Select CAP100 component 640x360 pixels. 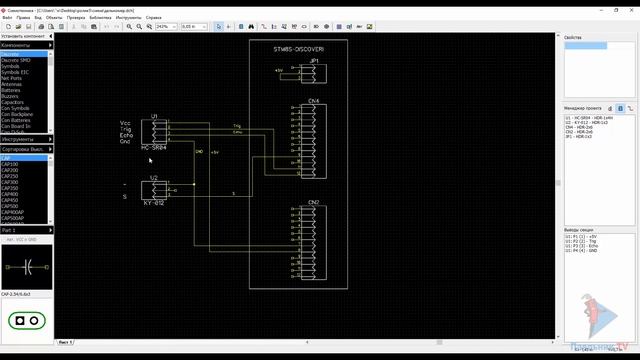[x=24, y=164]
